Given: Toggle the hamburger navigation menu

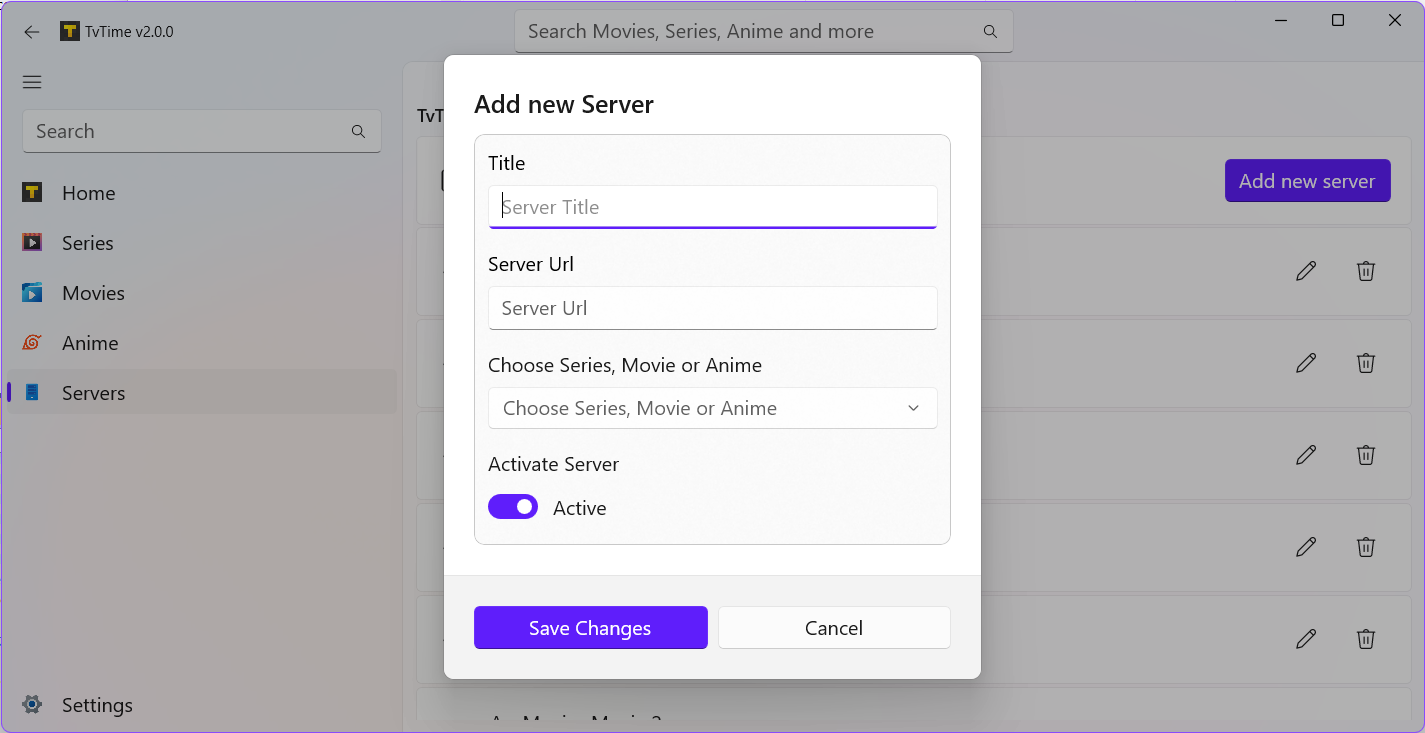Looking at the screenshot, I should click(32, 82).
